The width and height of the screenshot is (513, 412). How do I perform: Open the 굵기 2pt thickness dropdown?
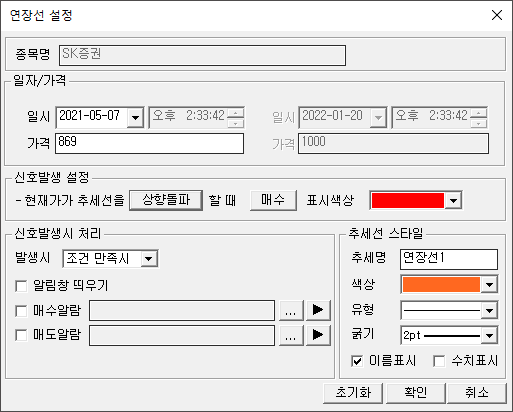[489, 335]
